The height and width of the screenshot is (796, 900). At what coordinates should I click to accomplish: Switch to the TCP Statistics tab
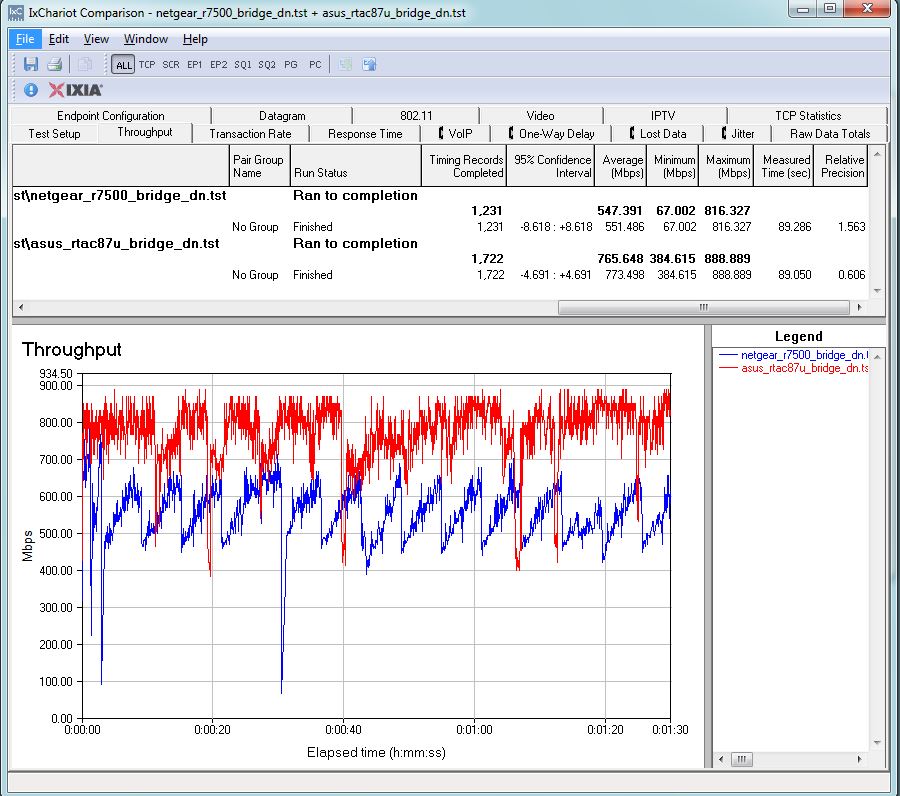click(808, 116)
